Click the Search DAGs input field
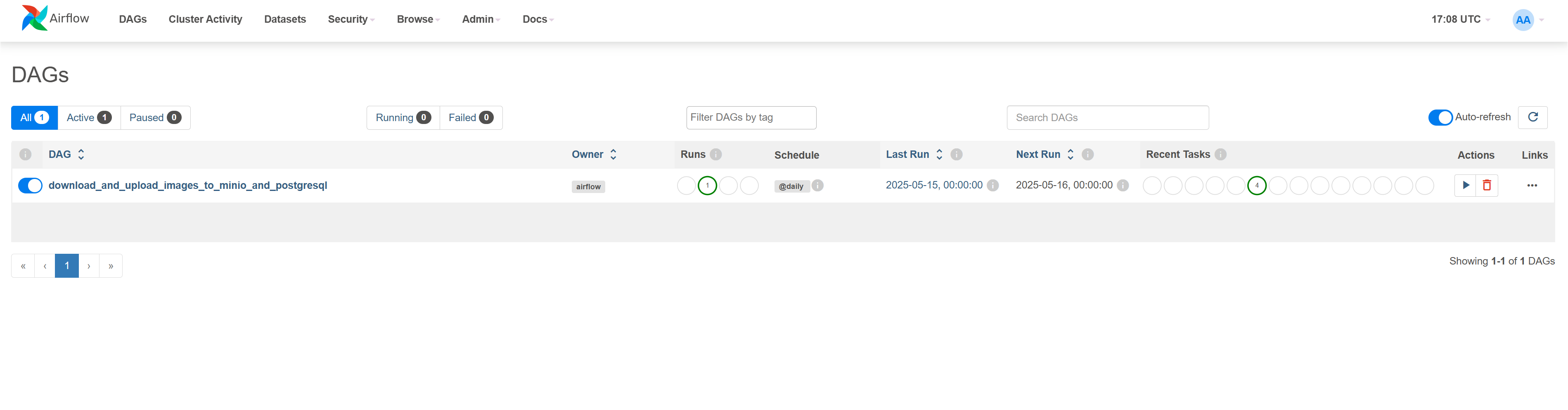The height and width of the screenshot is (410, 1568). tap(1107, 117)
